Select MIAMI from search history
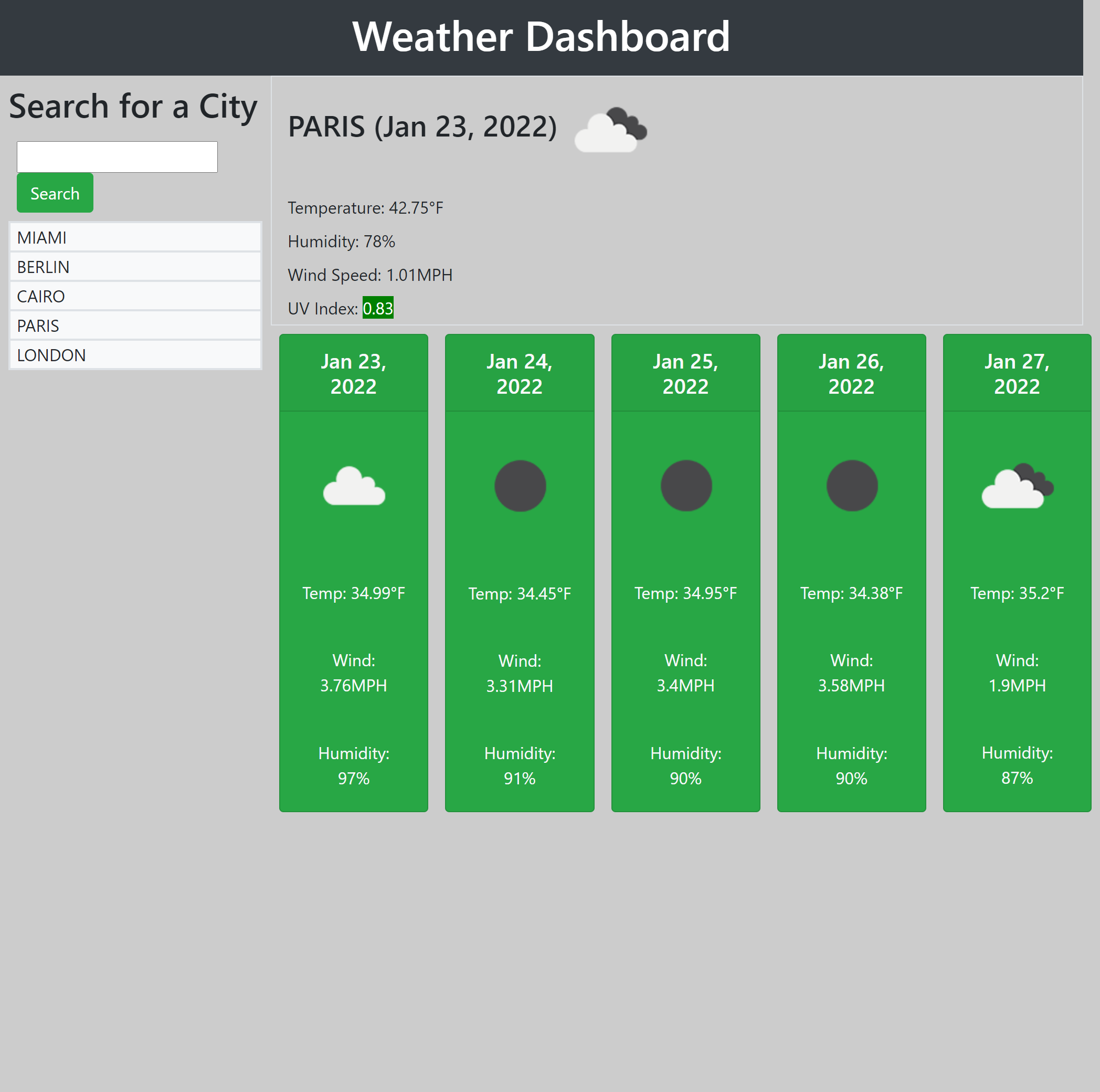This screenshot has width=1100, height=1092. click(135, 237)
